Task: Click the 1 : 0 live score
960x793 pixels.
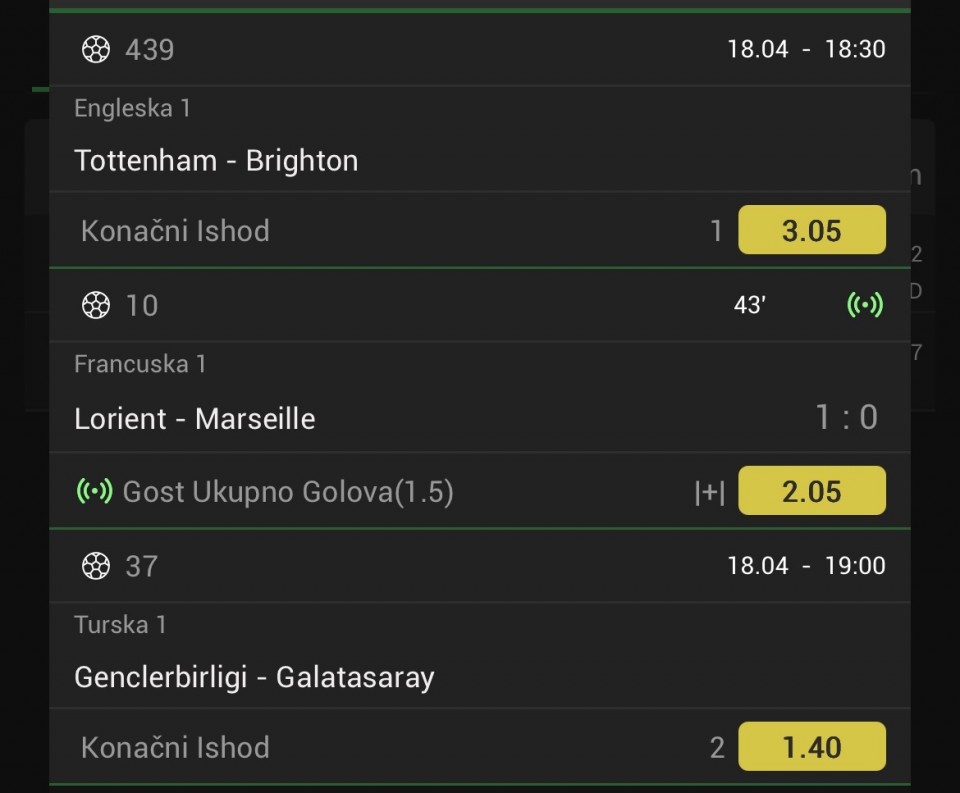Action: (x=846, y=417)
